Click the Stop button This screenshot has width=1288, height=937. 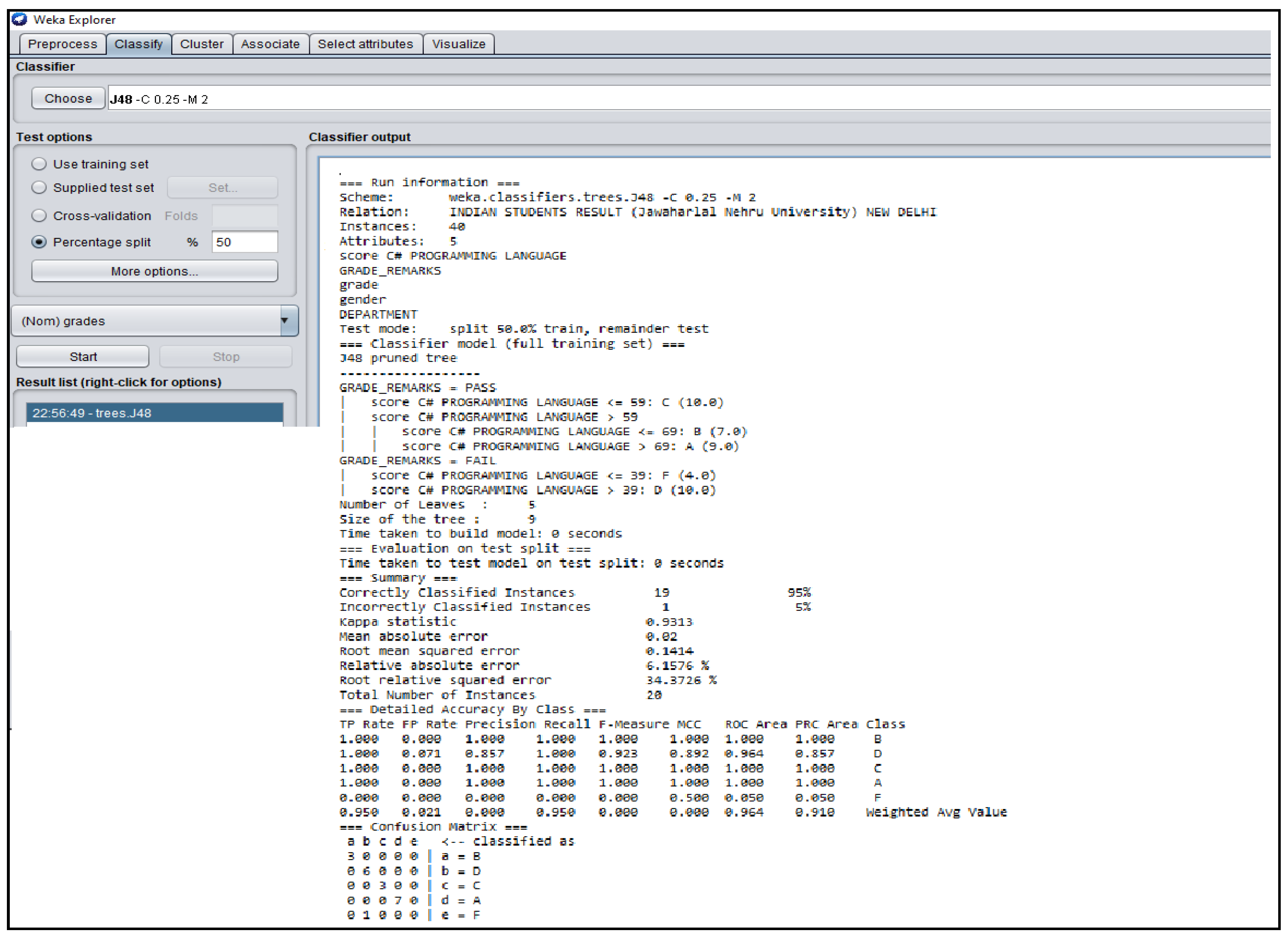(x=226, y=357)
